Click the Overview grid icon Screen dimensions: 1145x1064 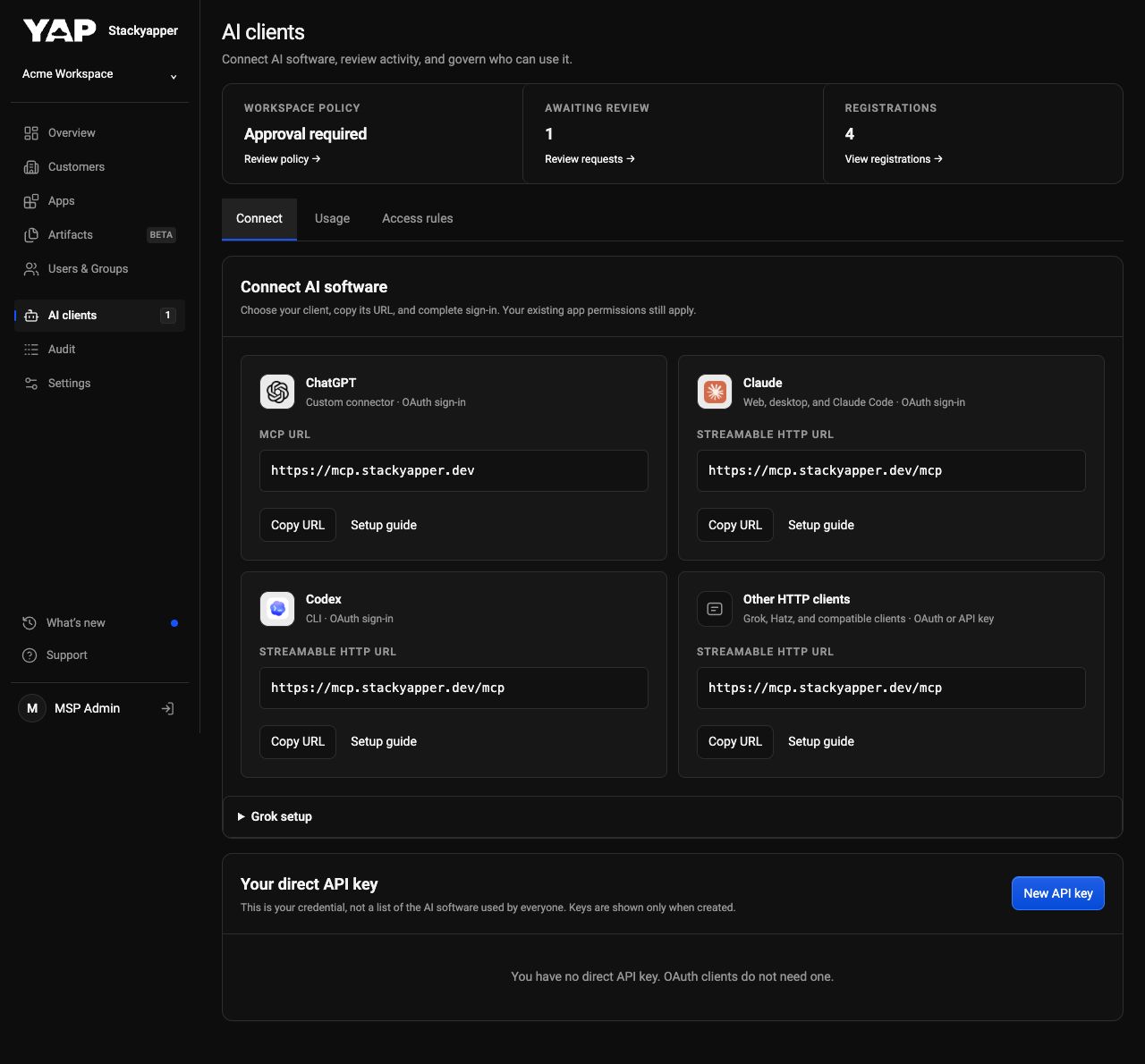[31, 133]
